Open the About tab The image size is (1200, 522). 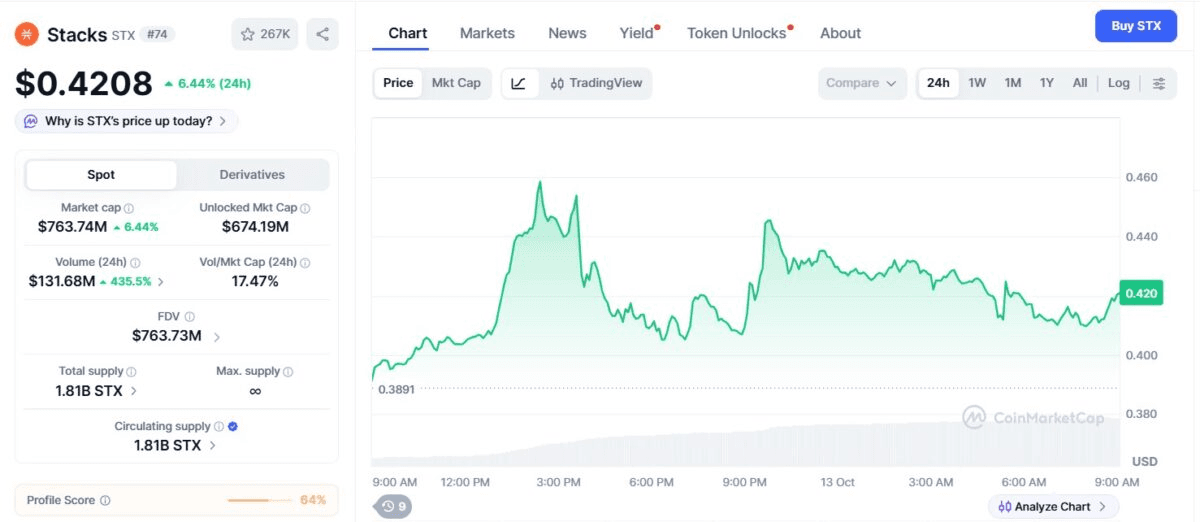point(840,33)
